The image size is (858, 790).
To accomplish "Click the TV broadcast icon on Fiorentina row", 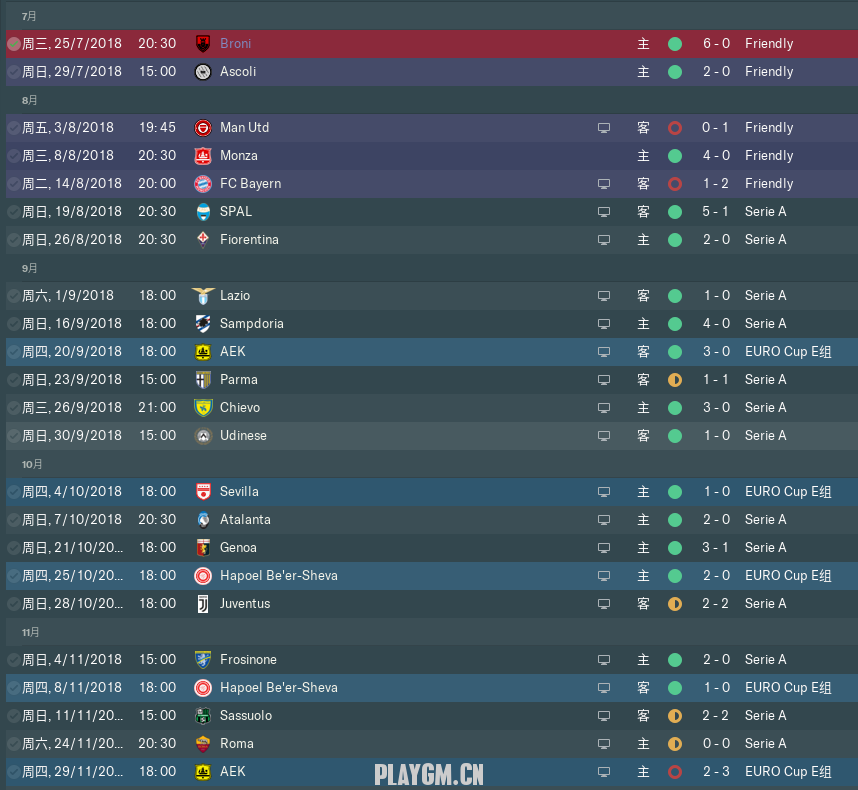I will coord(604,240).
